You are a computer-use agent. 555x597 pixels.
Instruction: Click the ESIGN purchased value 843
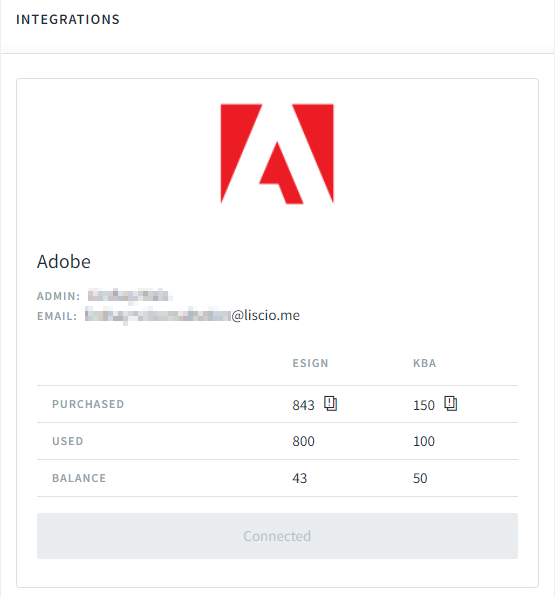pos(303,405)
